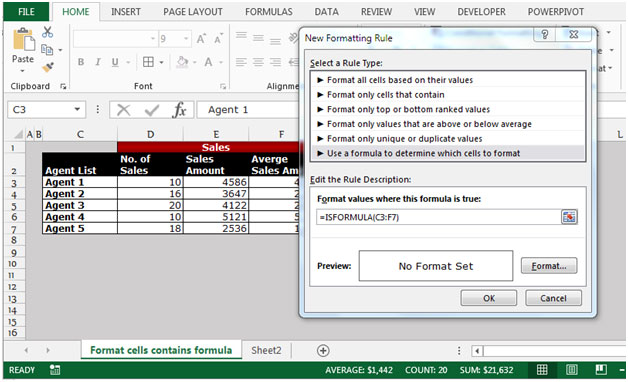
Task: Increase font size with larger A icon
Action: (201, 39)
